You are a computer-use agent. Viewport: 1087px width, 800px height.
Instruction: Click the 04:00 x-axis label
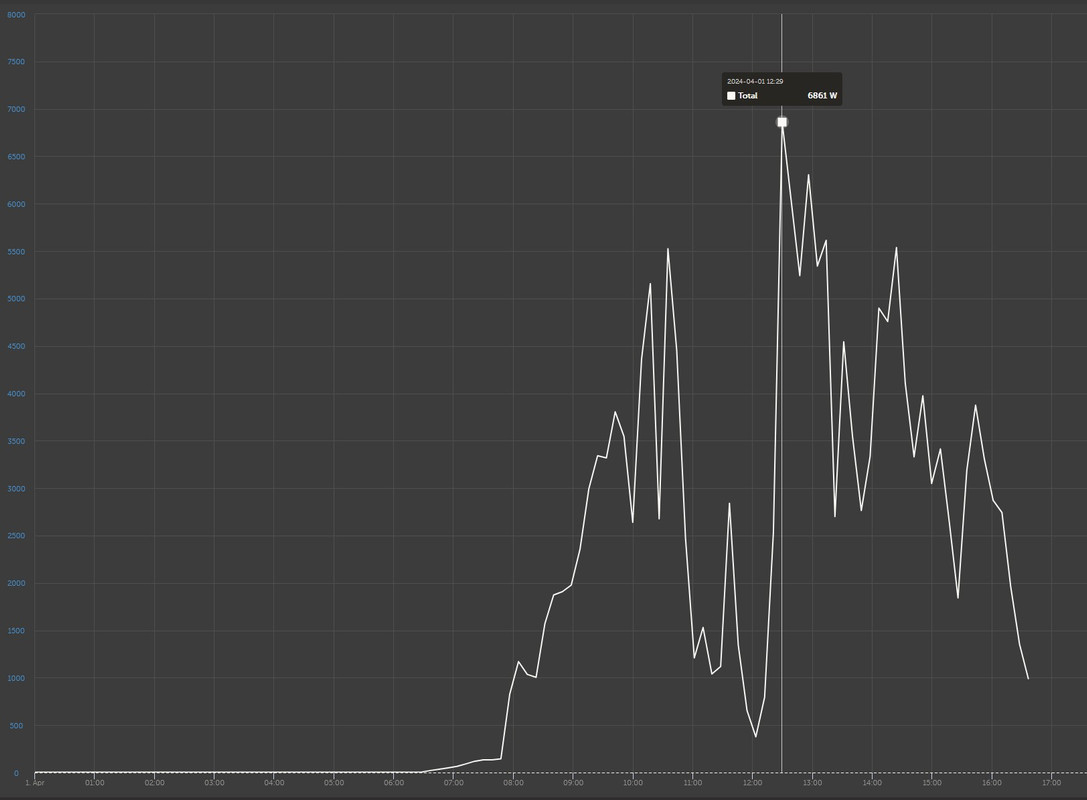click(x=274, y=783)
